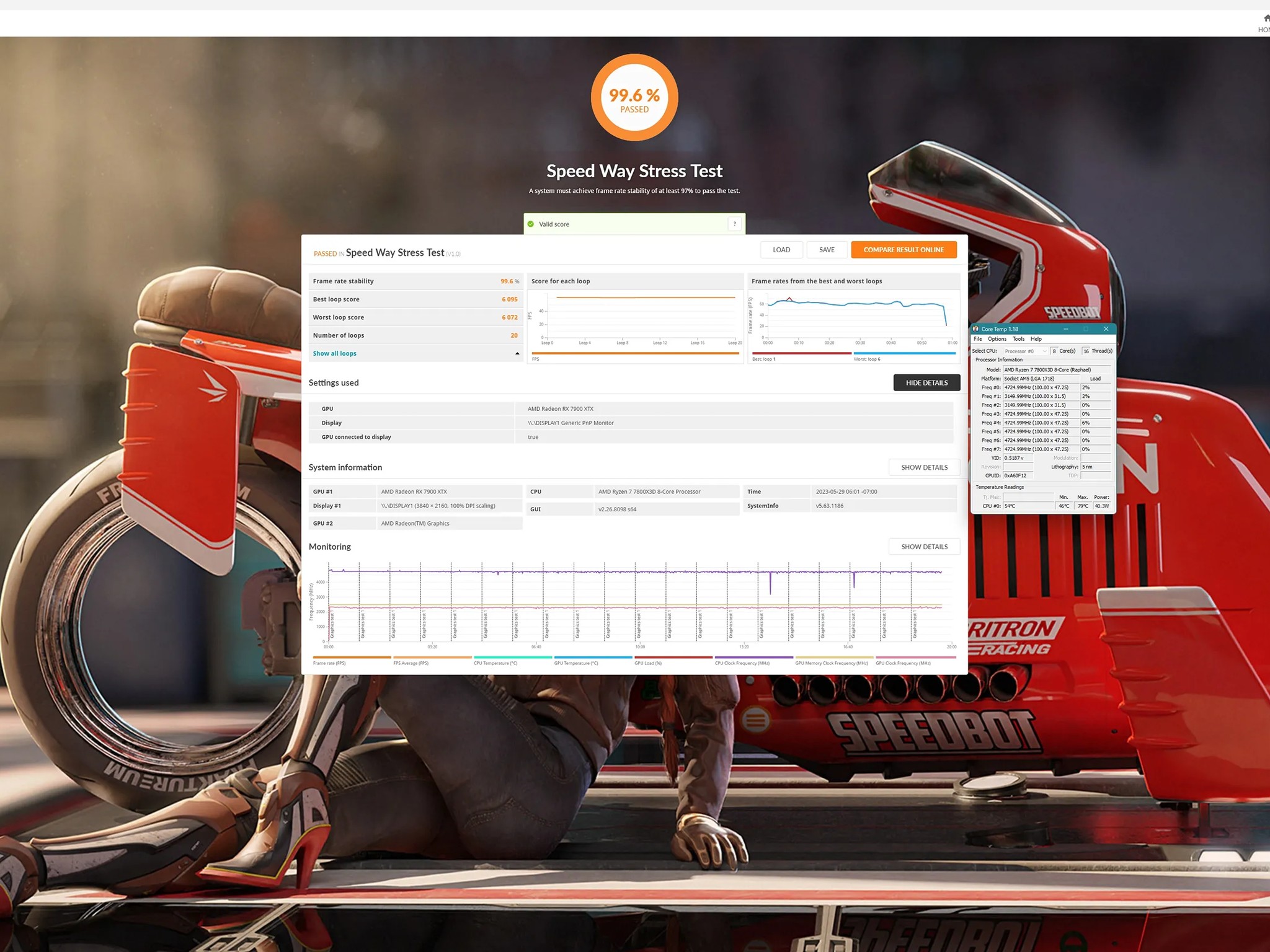Click the CPUID value 0xA60F12
Screen dimensions: 1270x952
click(x=1018, y=476)
